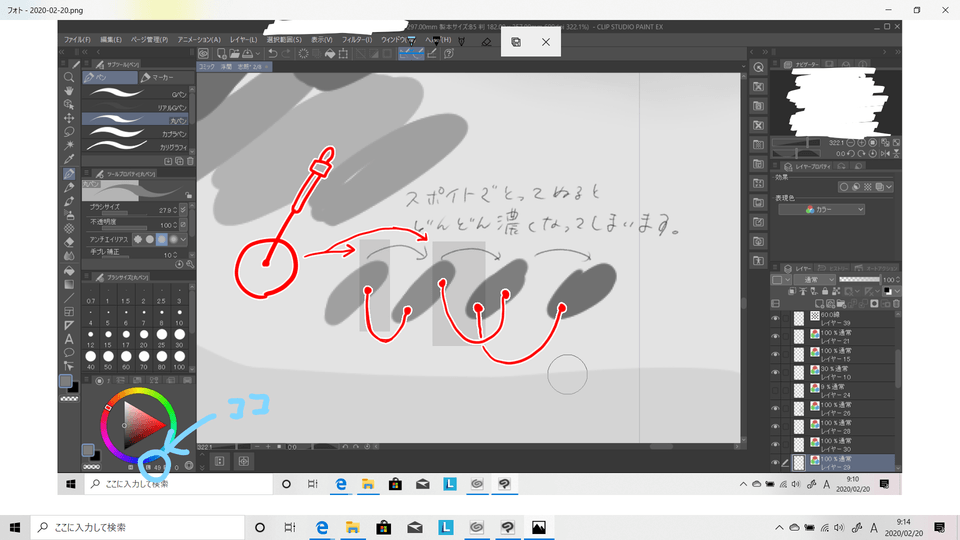Select the Balloon tool

[69, 353]
